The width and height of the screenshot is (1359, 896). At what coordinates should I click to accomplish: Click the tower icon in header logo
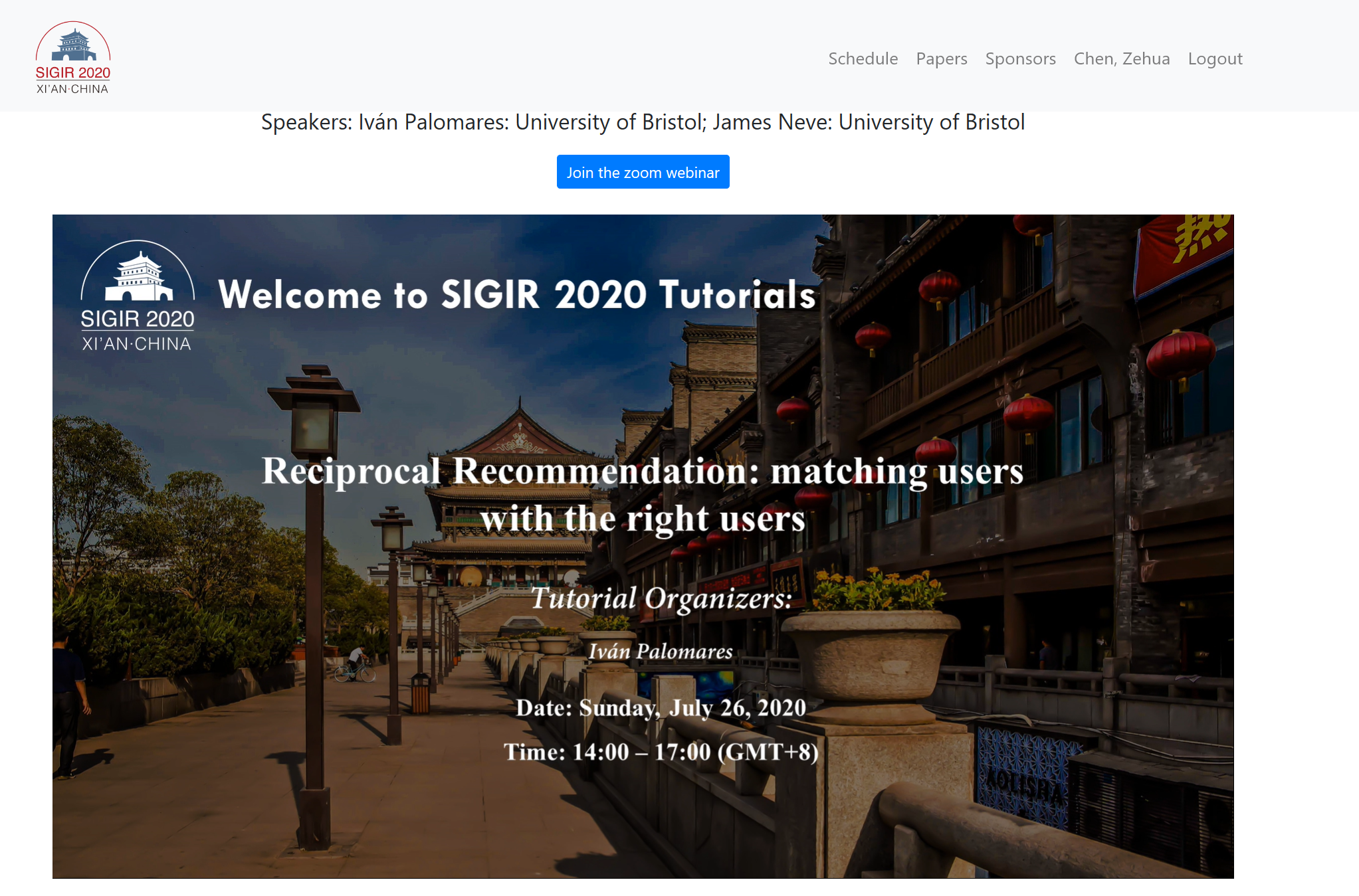click(x=74, y=45)
